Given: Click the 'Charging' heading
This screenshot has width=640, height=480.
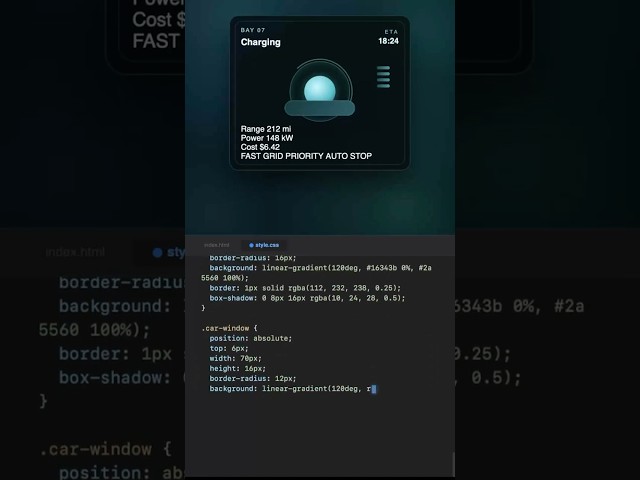Looking at the screenshot, I should tap(260, 42).
